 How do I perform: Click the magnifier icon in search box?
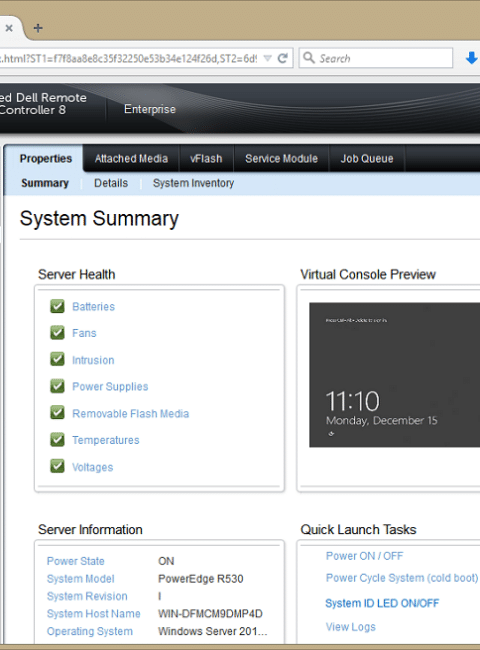tap(309, 58)
